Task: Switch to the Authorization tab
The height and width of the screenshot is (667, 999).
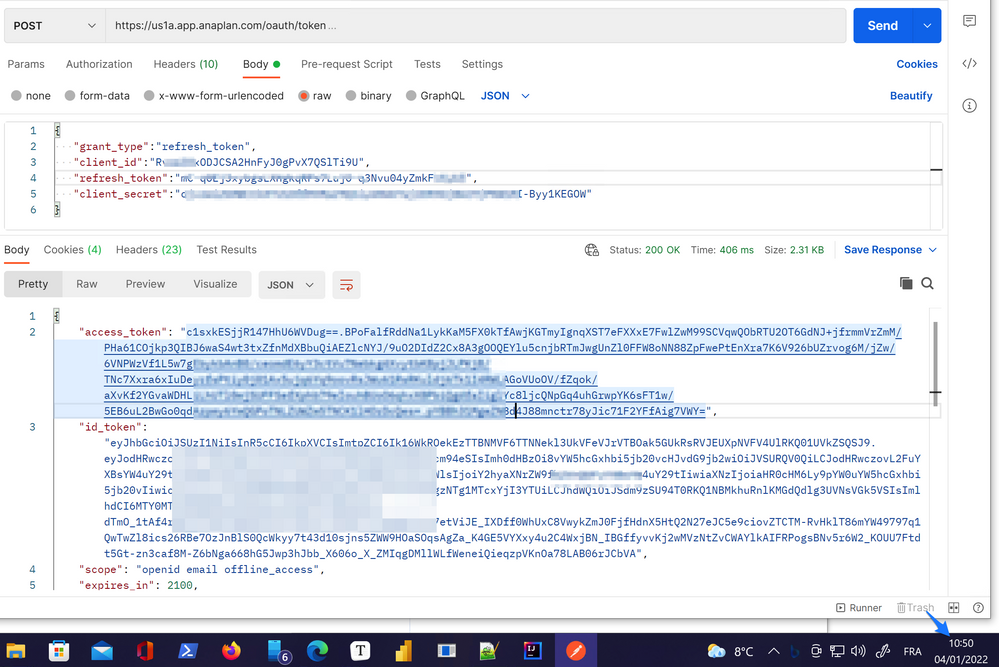Action: click(99, 64)
